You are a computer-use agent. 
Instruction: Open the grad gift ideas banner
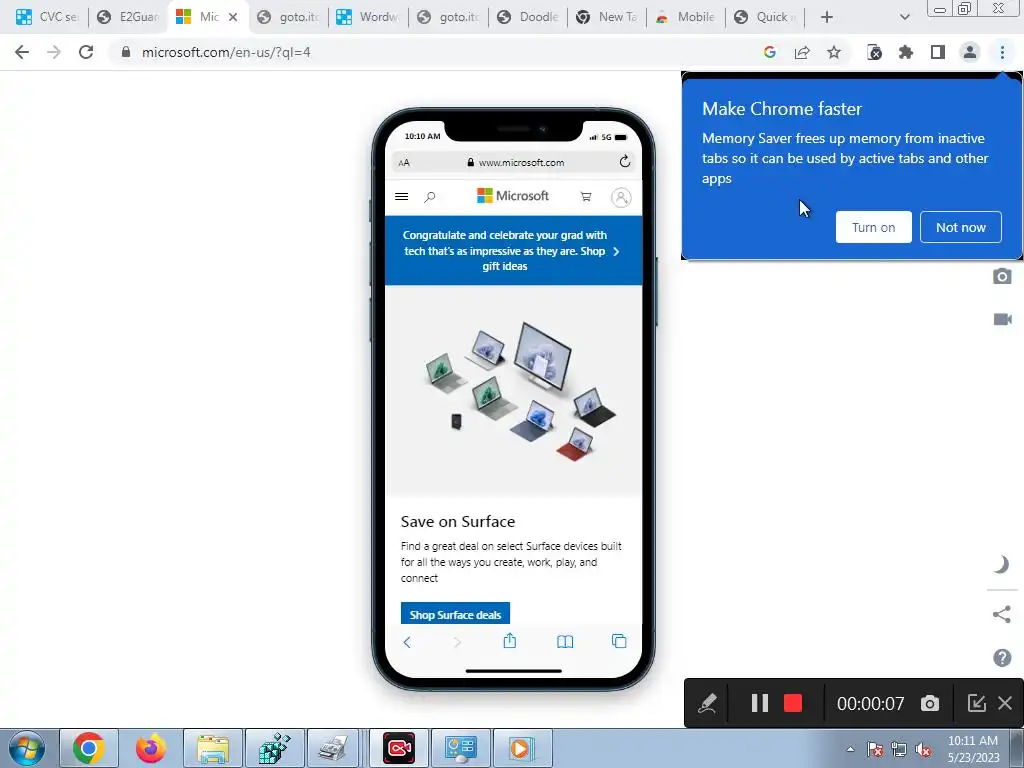tap(513, 251)
